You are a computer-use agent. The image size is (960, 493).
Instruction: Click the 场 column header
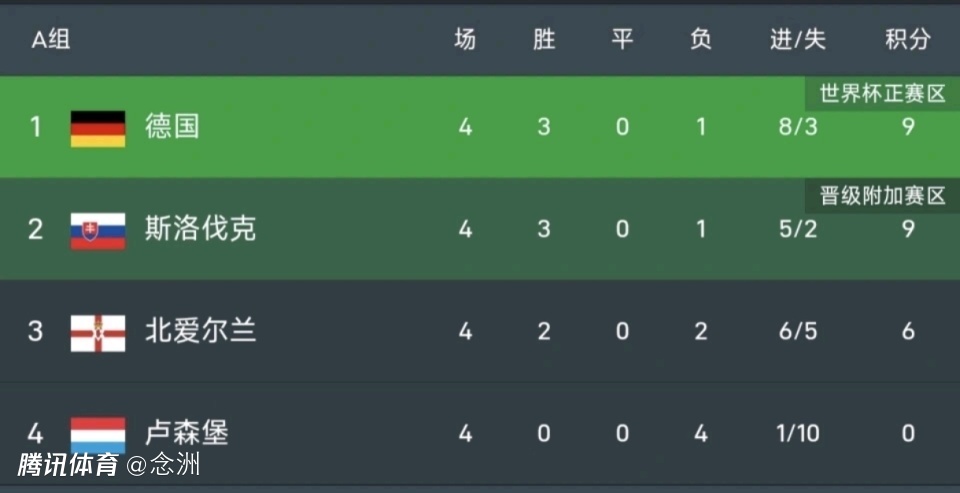click(465, 40)
